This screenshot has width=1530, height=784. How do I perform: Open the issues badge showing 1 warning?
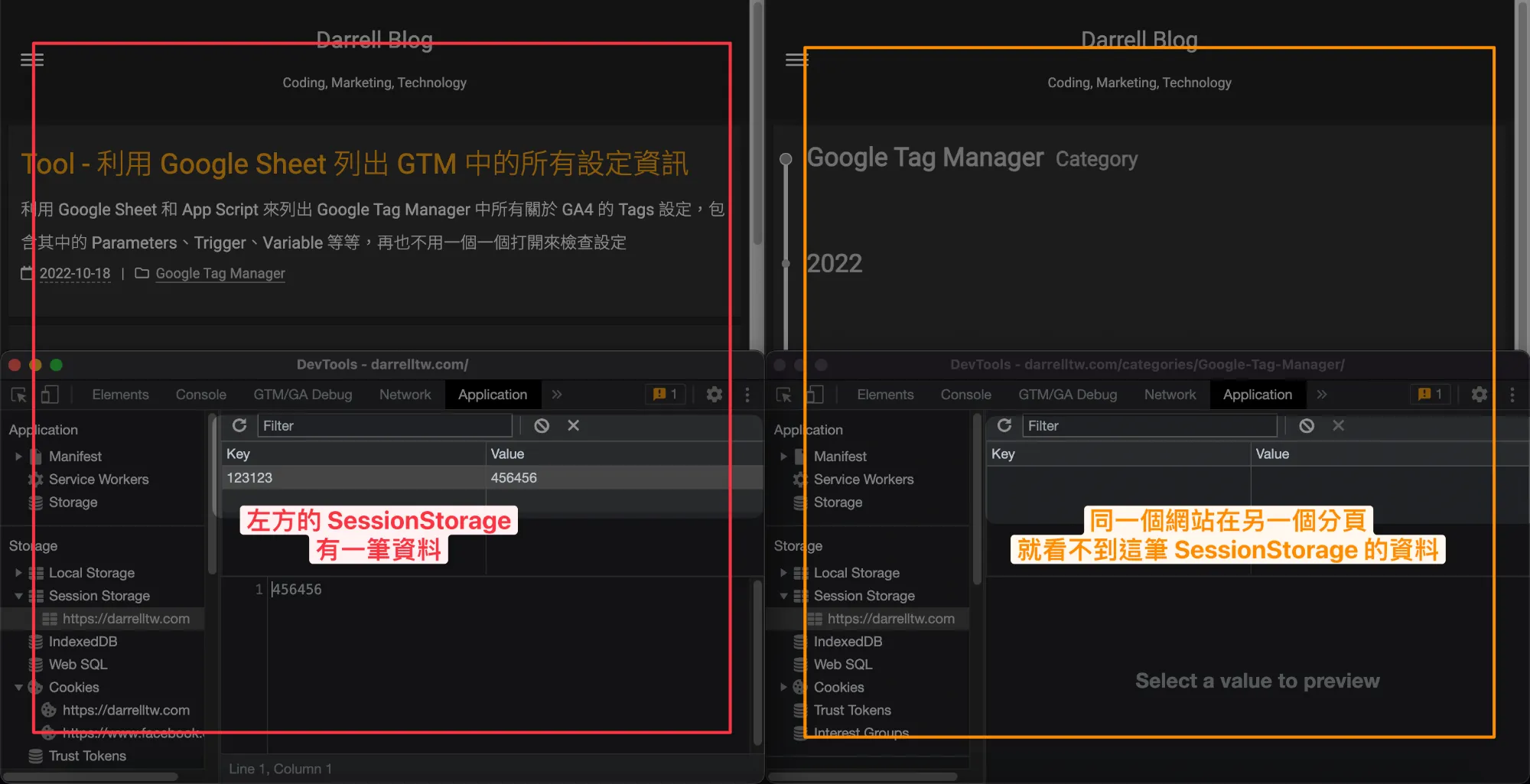(664, 394)
